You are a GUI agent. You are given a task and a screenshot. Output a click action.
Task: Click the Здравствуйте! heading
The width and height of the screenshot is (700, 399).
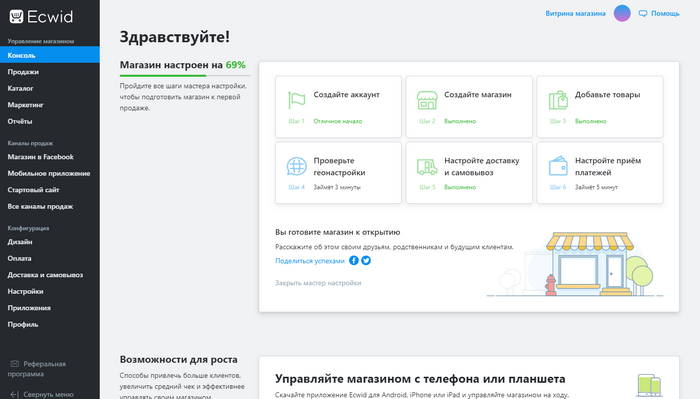click(175, 37)
